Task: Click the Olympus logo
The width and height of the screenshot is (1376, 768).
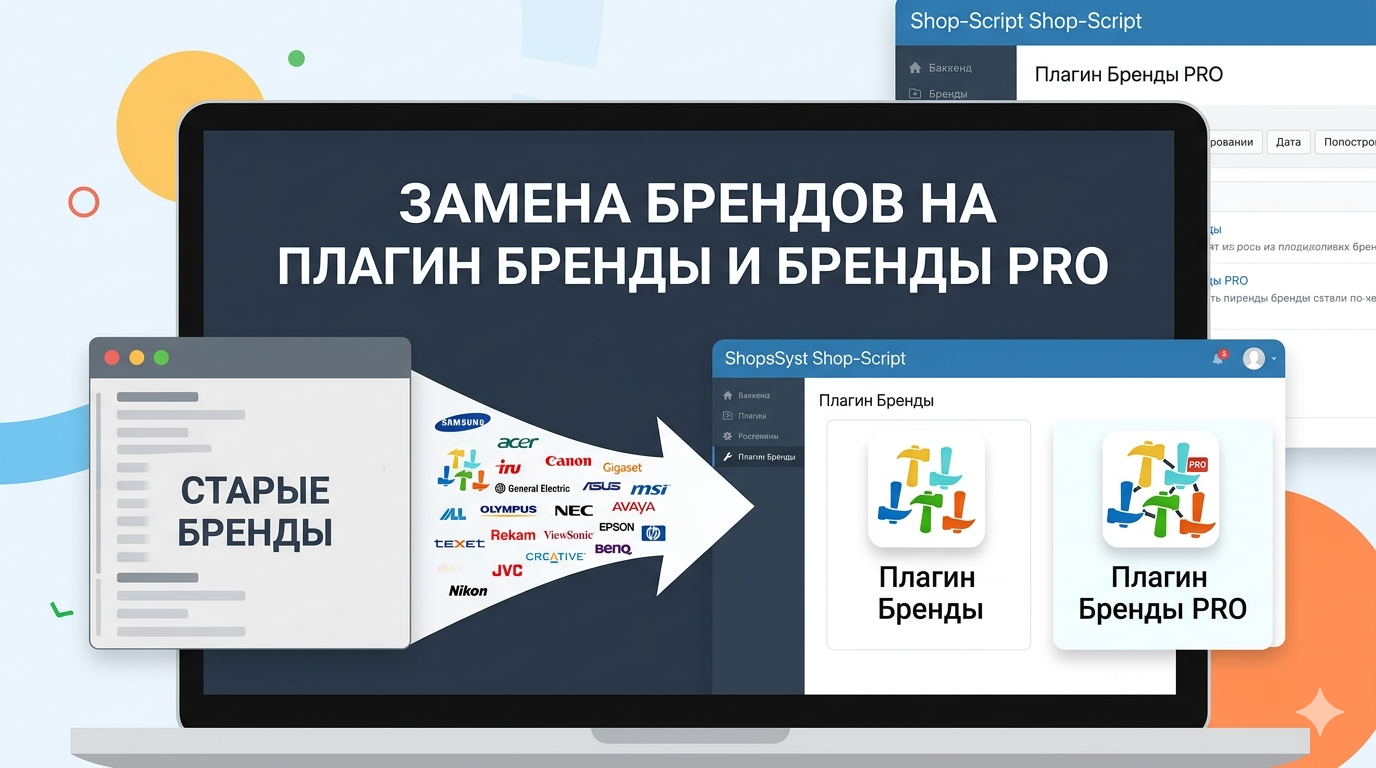Action: click(x=508, y=510)
